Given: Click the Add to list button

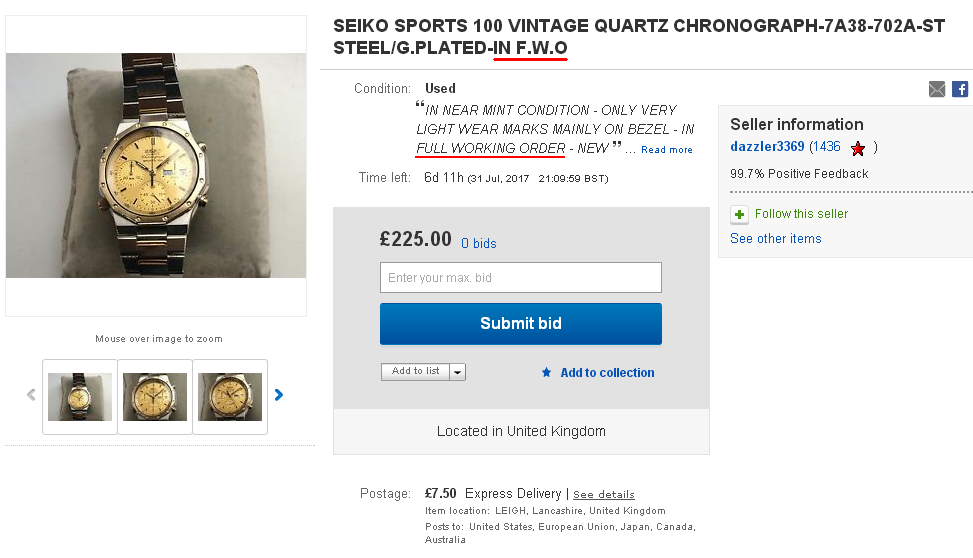Looking at the screenshot, I should point(415,372).
